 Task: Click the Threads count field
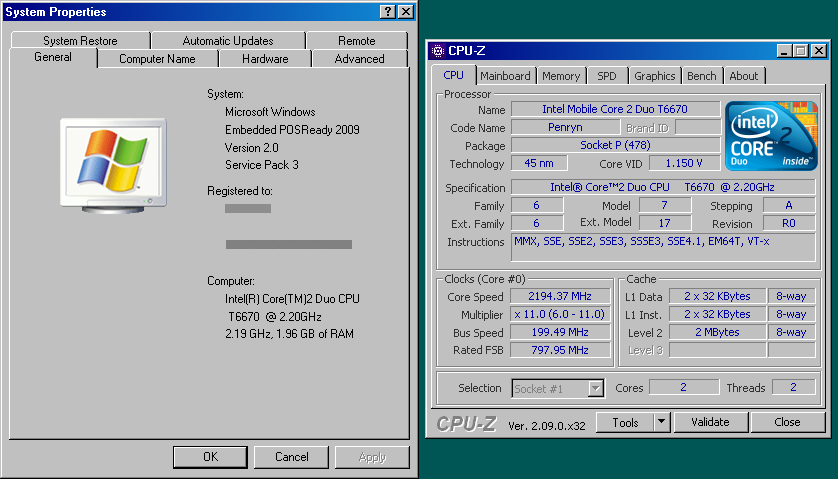[x=794, y=387]
